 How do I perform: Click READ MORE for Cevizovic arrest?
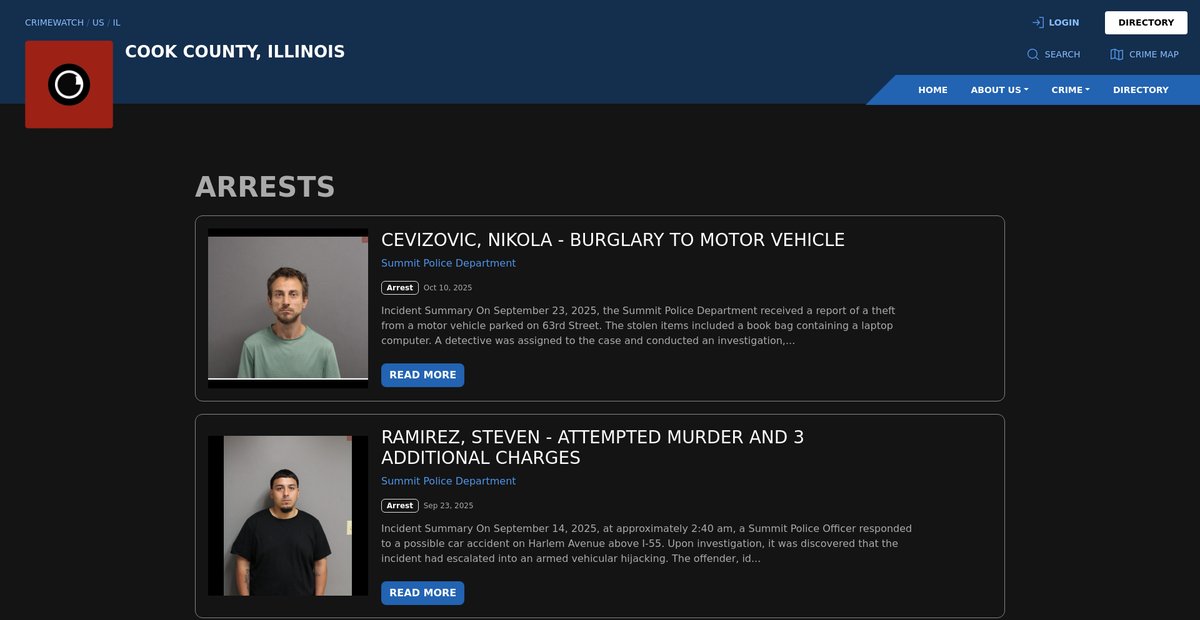[422, 375]
